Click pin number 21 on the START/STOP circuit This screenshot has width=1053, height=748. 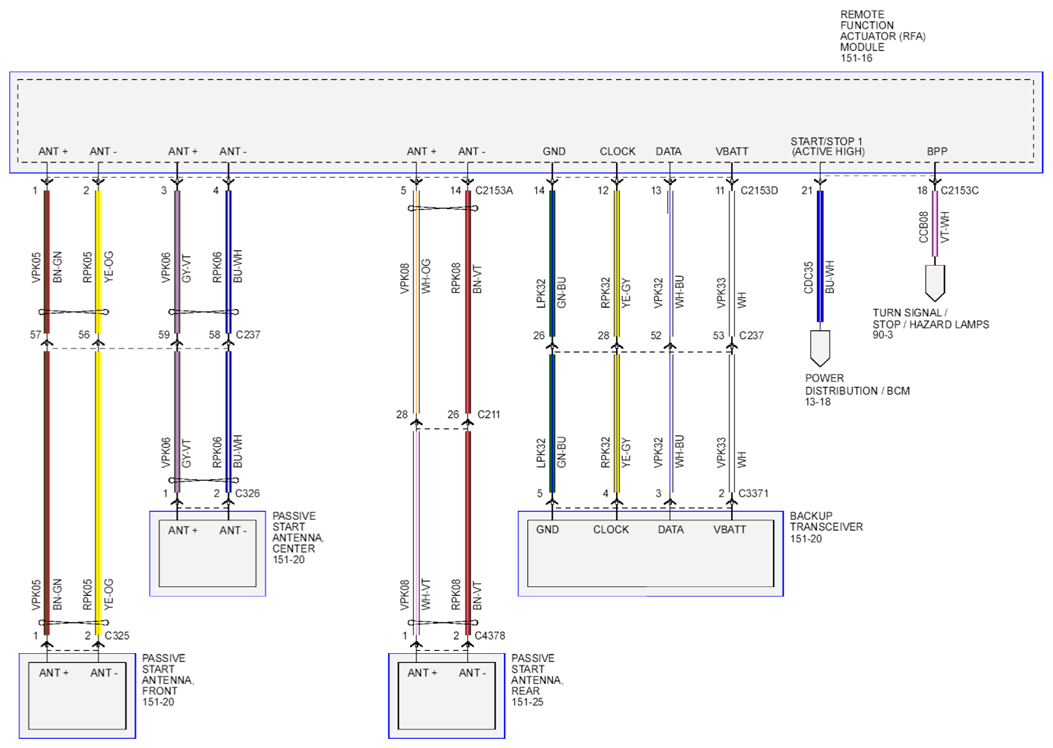pyautogui.click(x=807, y=191)
